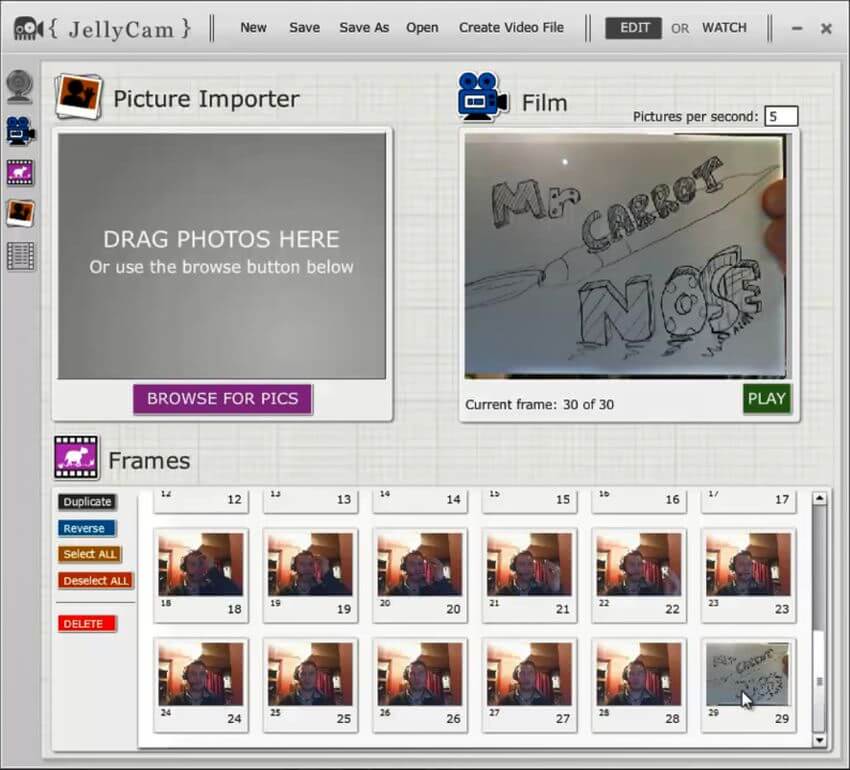Viewport: 850px width, 770px height.
Task: Click the blue camera icon beside Film
Action: [x=483, y=97]
